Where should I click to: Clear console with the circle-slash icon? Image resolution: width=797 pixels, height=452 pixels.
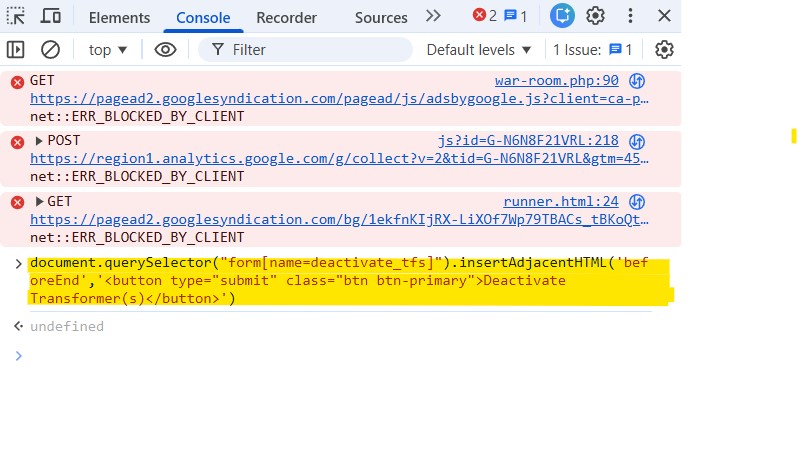(x=50, y=50)
